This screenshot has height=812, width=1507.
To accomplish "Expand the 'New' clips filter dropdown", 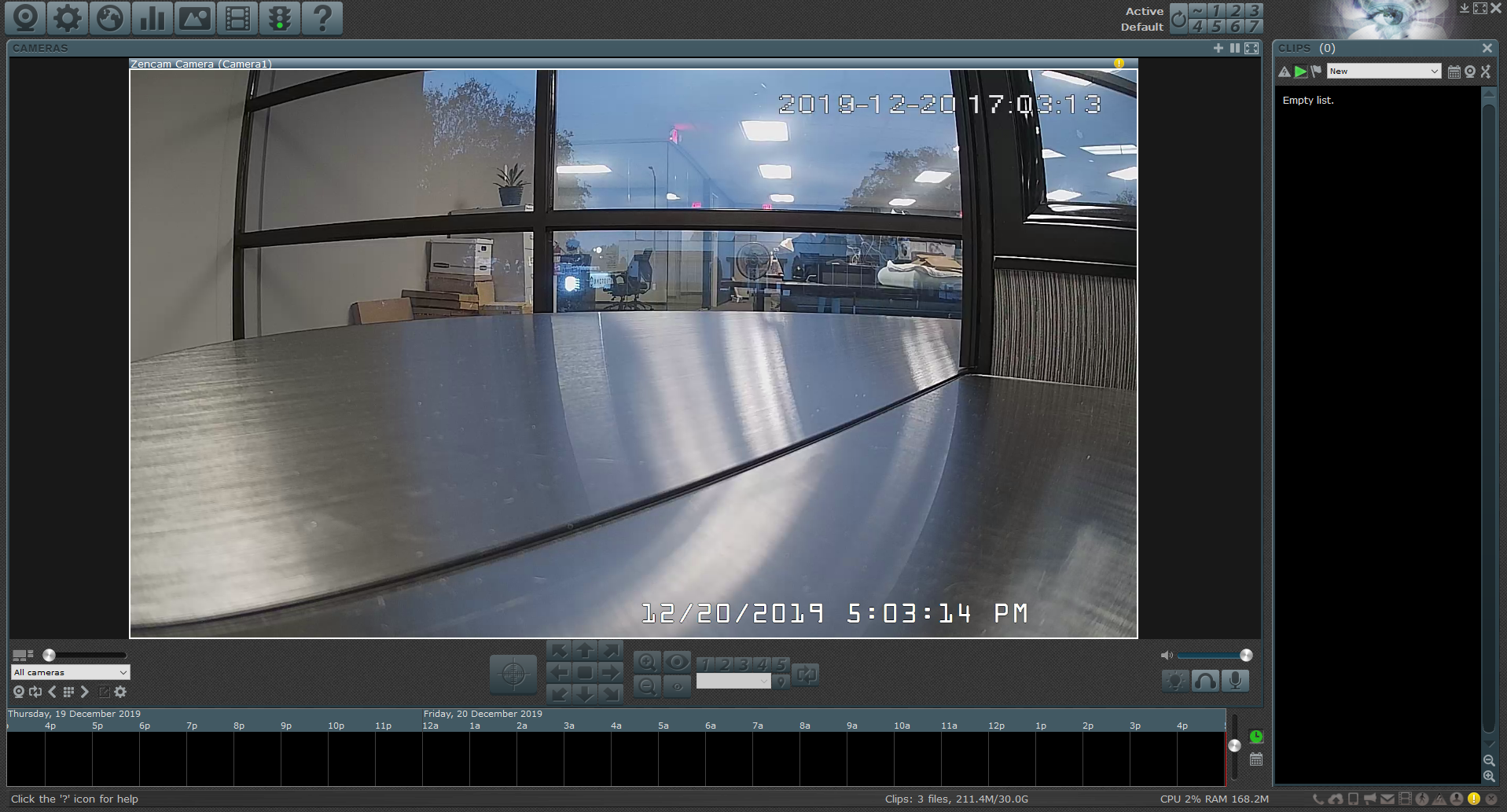I will tap(1384, 72).
